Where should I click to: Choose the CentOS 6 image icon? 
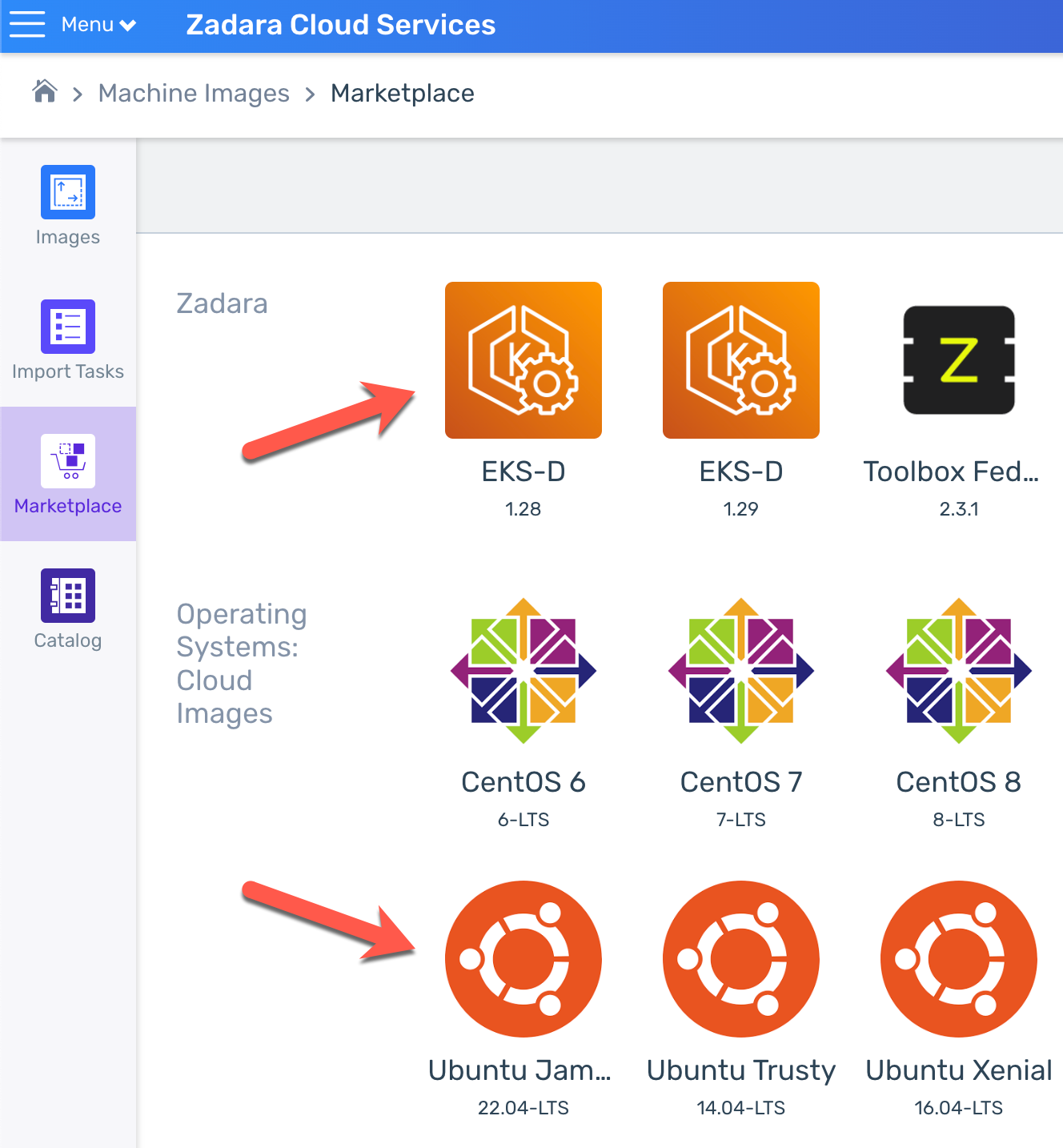(x=523, y=671)
